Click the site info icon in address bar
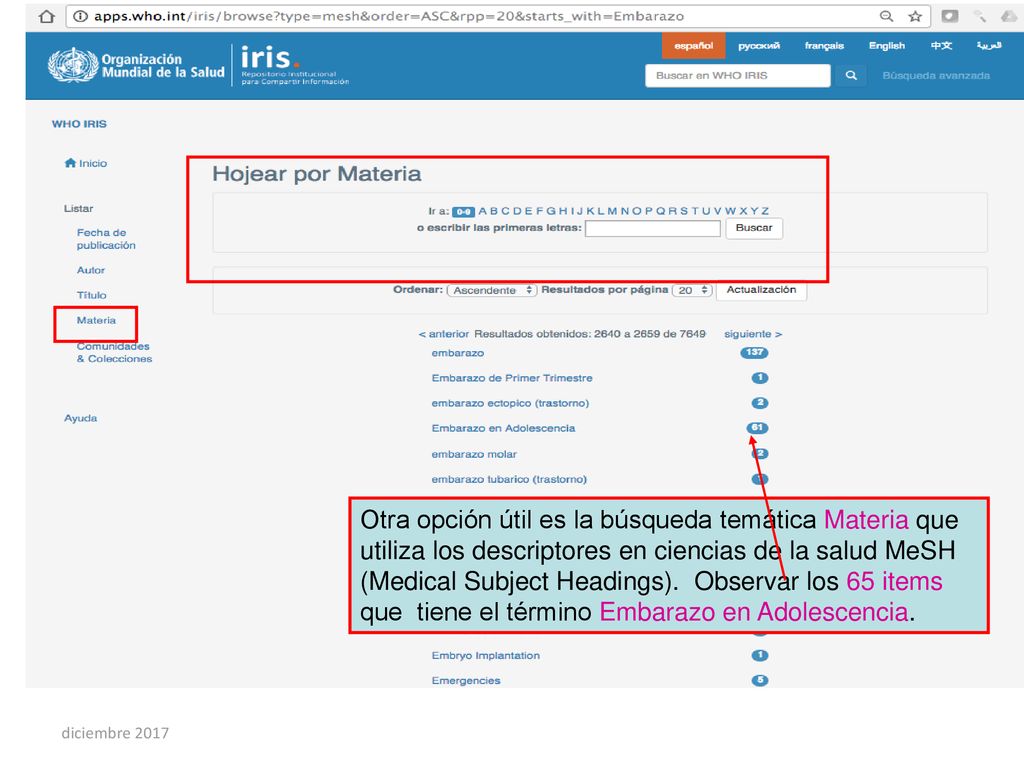 click(x=80, y=16)
